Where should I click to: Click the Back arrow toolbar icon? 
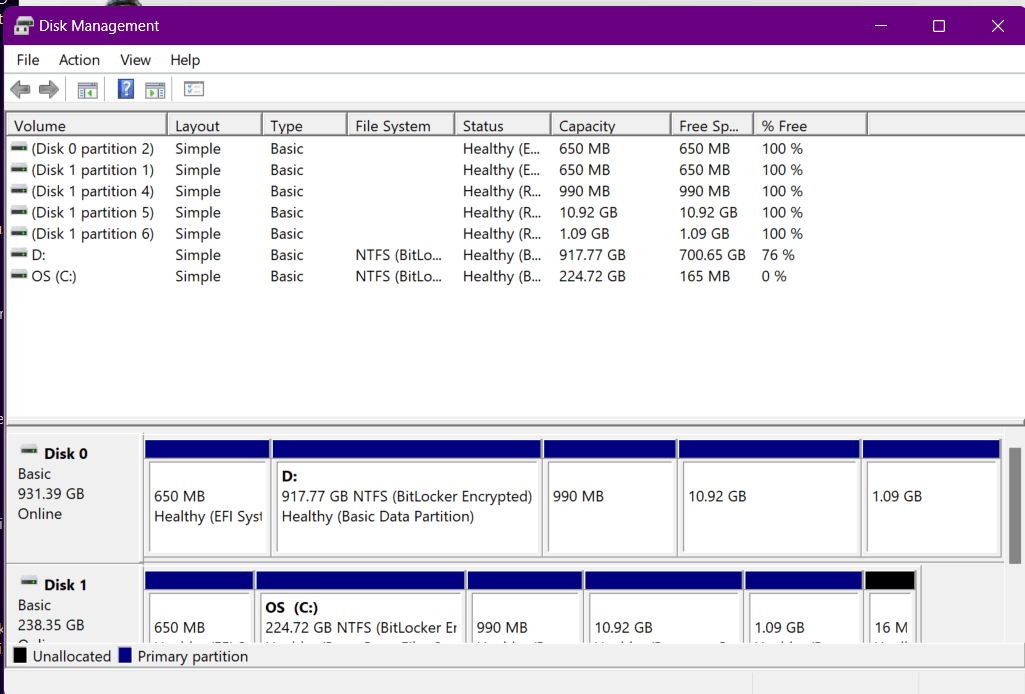click(20, 90)
